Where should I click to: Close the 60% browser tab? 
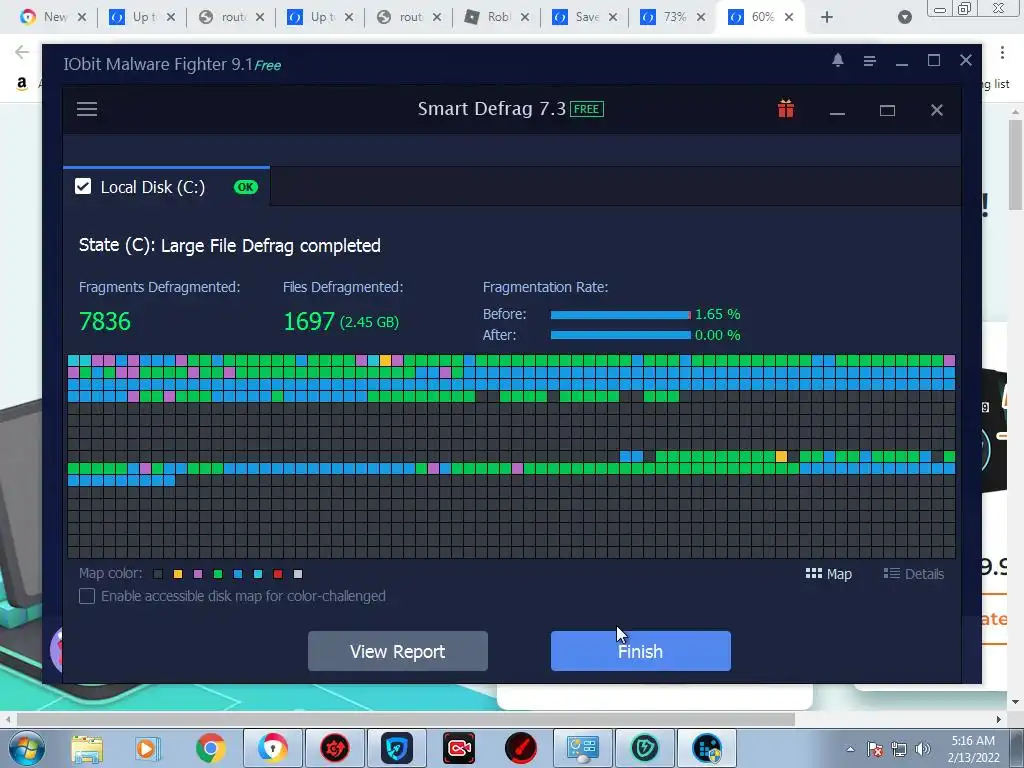pos(789,17)
